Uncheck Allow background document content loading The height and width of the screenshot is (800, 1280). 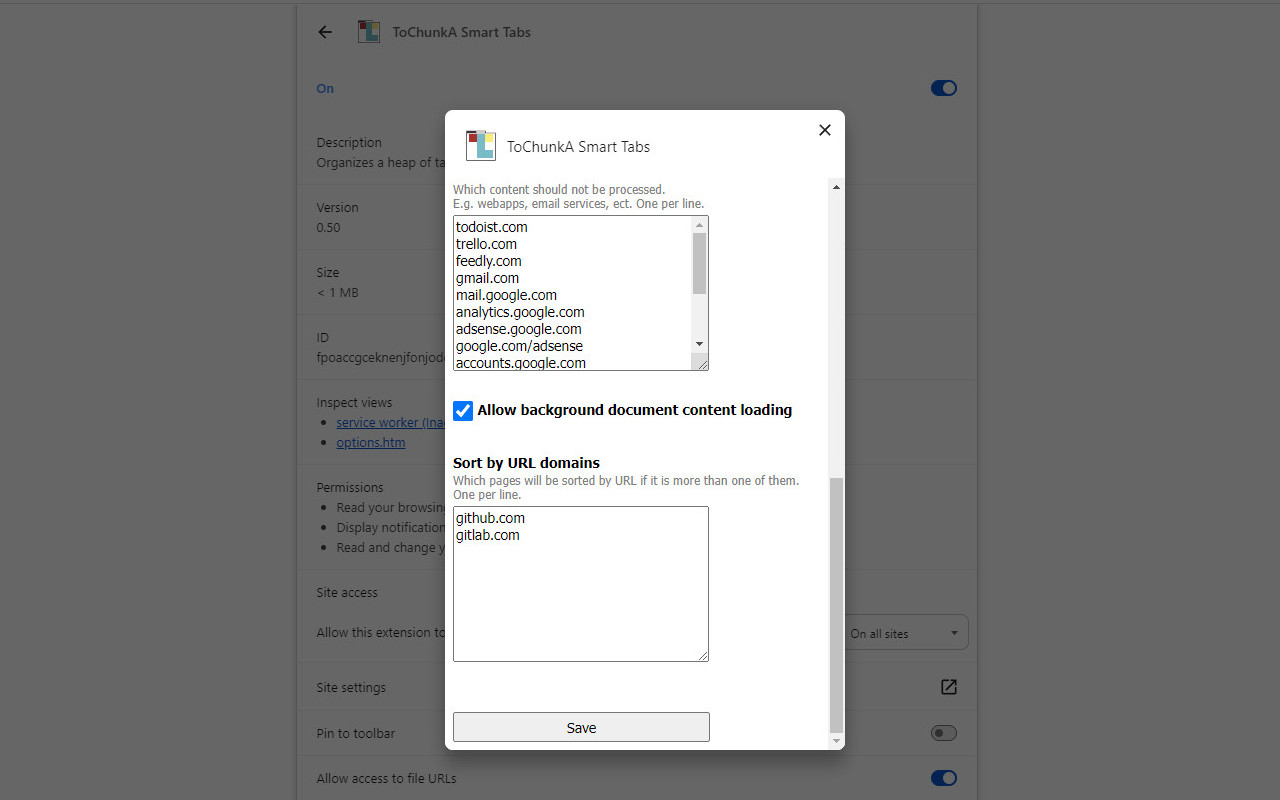tap(463, 411)
